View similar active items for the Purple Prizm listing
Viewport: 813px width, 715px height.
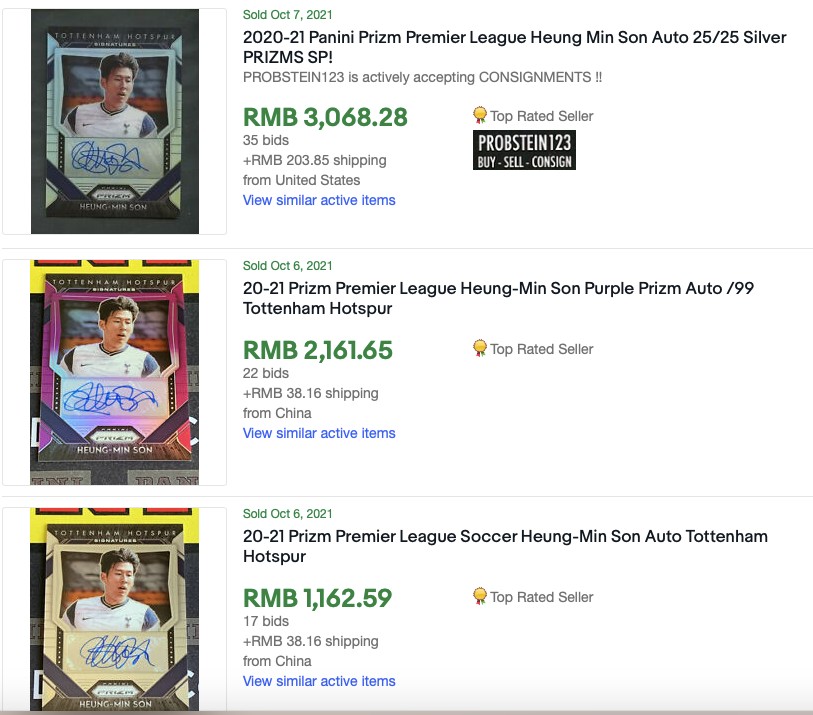coord(319,433)
